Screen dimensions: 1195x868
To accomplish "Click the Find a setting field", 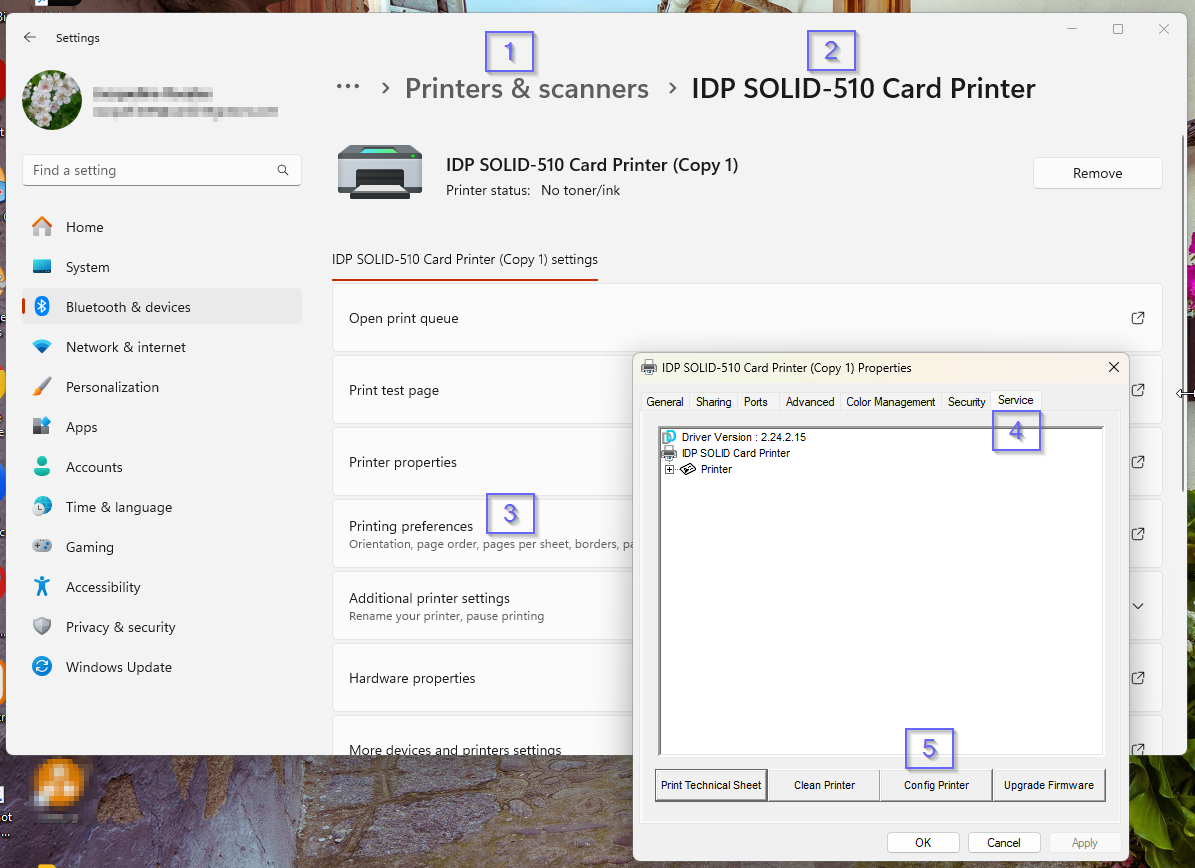I will tap(162, 170).
